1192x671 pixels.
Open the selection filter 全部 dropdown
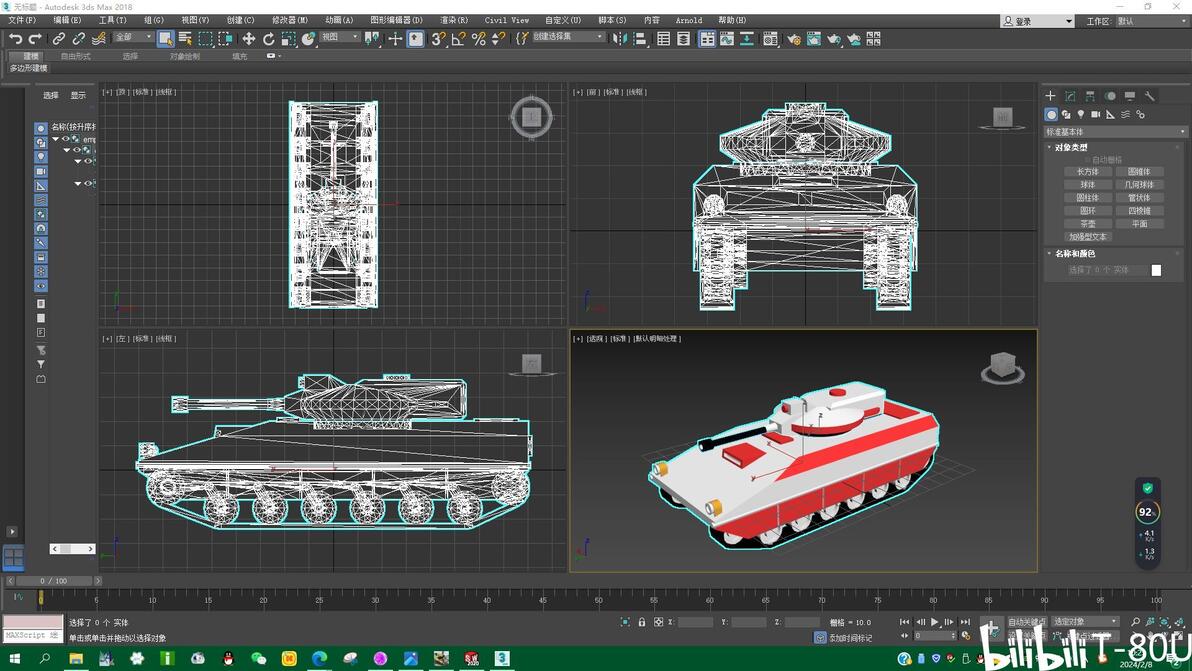pos(133,36)
